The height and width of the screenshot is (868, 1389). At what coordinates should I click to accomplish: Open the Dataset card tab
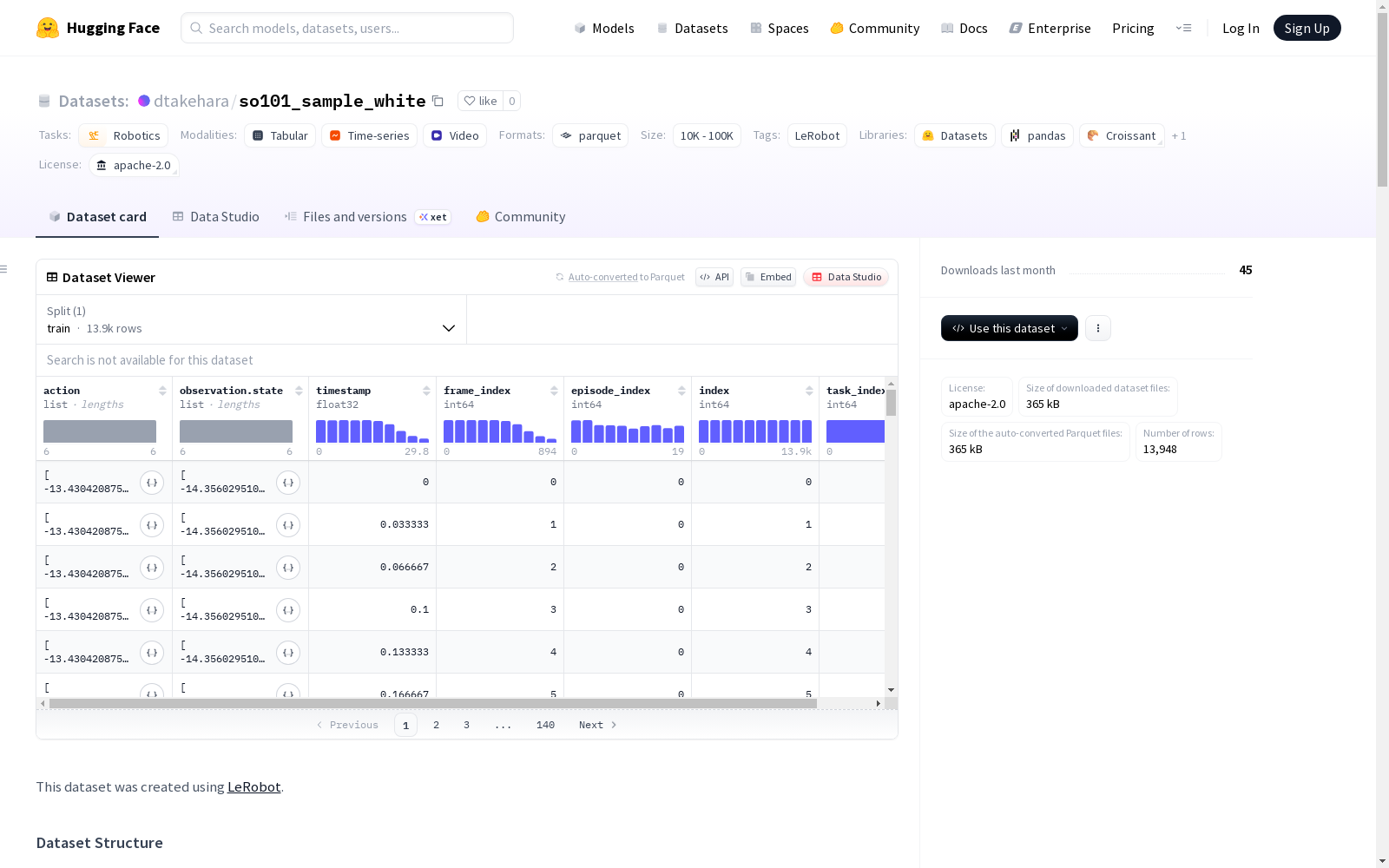coord(97,217)
